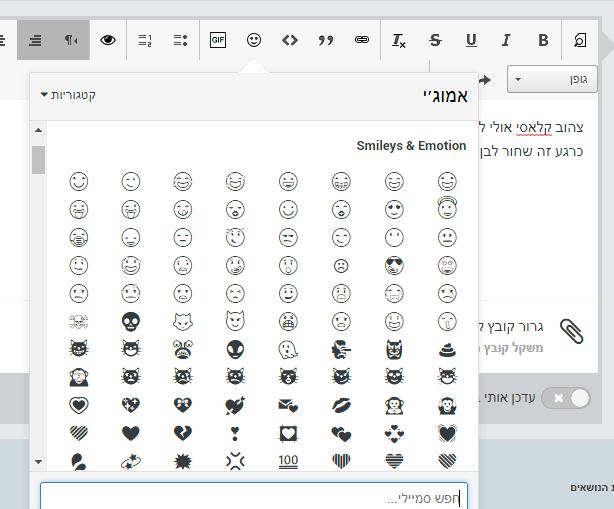Select the heart with arrow emoji
Screen dimensions: 614x509
coord(235,406)
